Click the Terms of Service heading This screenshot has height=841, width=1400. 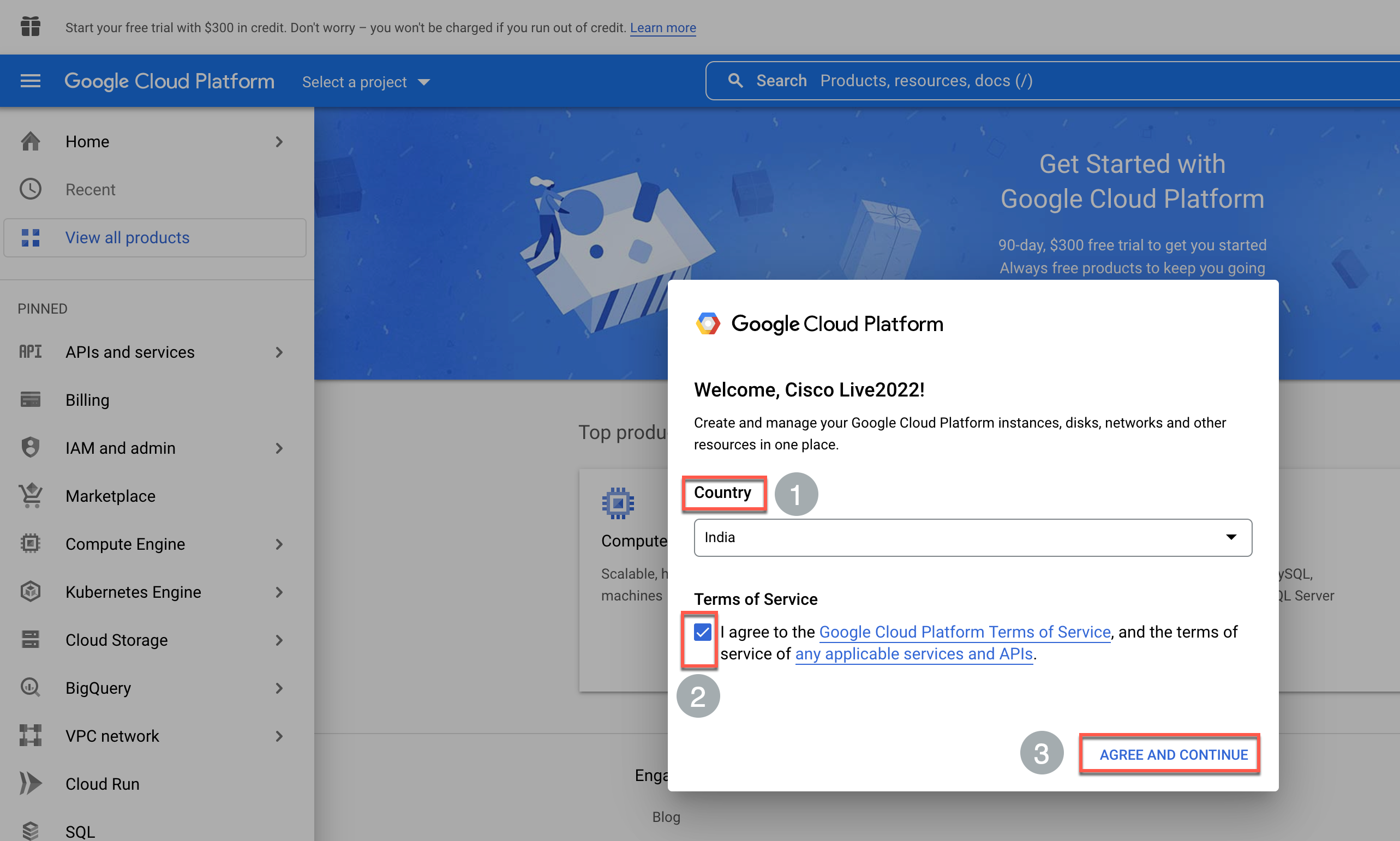coord(756,599)
